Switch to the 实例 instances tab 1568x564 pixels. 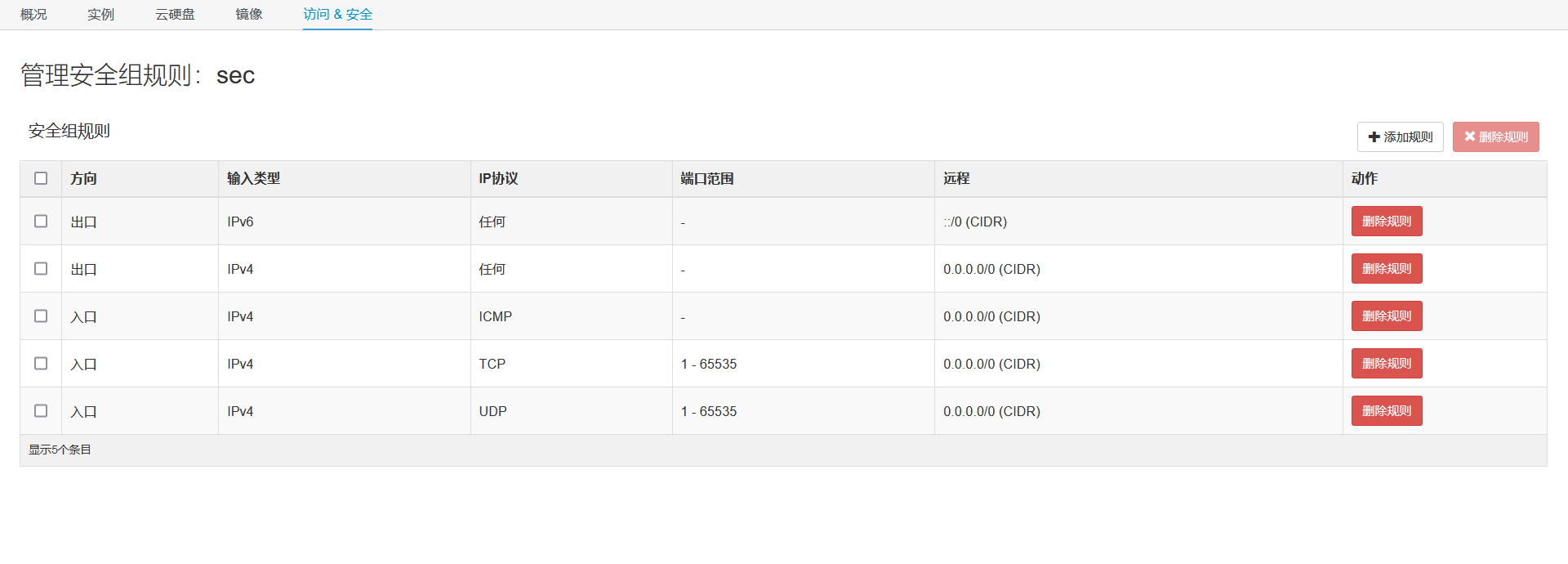tap(101, 15)
